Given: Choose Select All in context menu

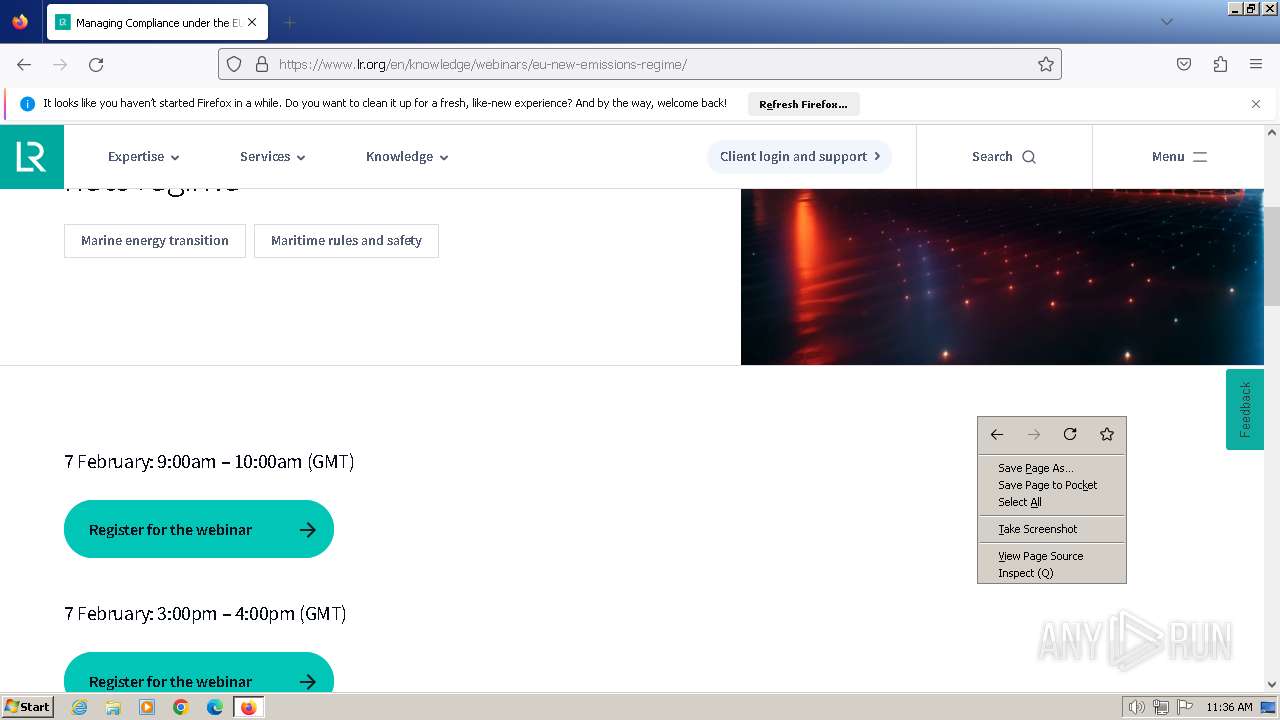Looking at the screenshot, I should (1052, 502).
